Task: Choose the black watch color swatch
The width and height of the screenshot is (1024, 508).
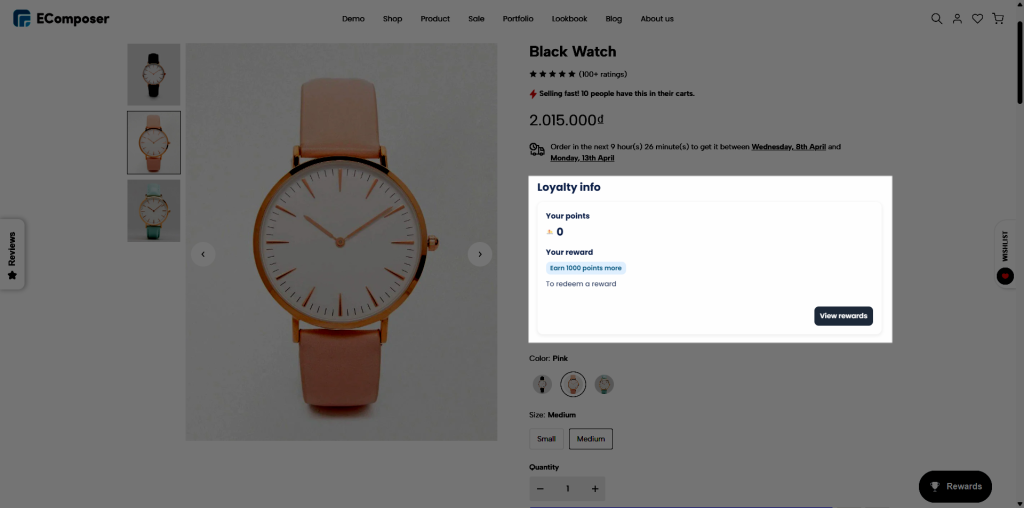Action: (541, 384)
